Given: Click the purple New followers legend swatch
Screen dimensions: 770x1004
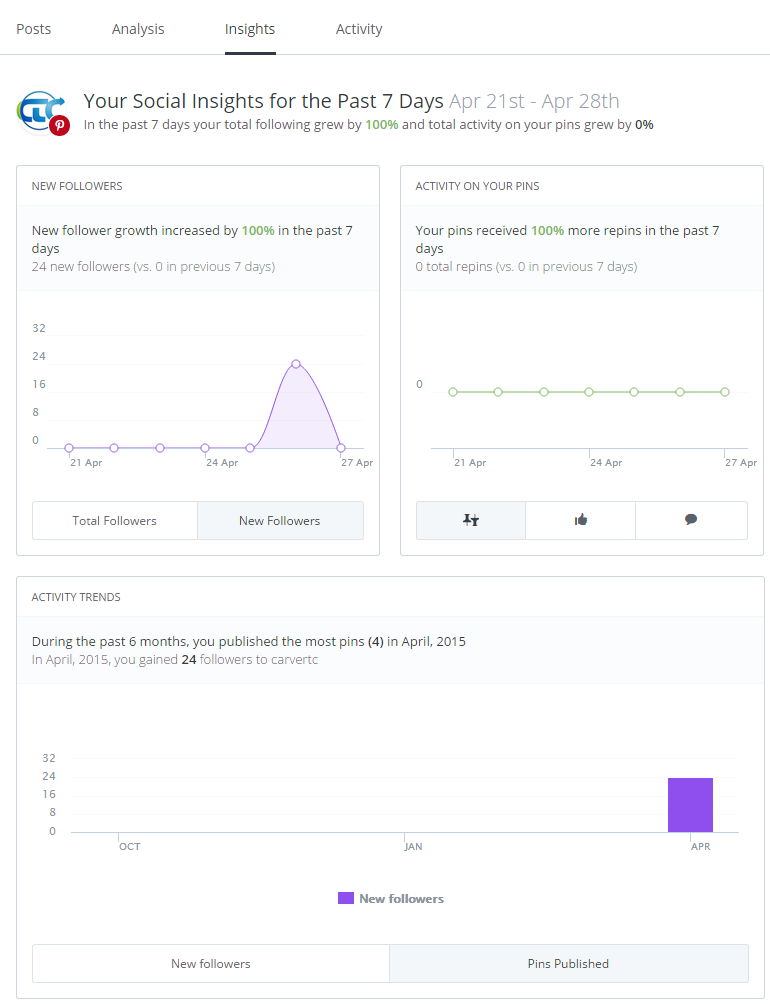Looking at the screenshot, I should tap(346, 898).
